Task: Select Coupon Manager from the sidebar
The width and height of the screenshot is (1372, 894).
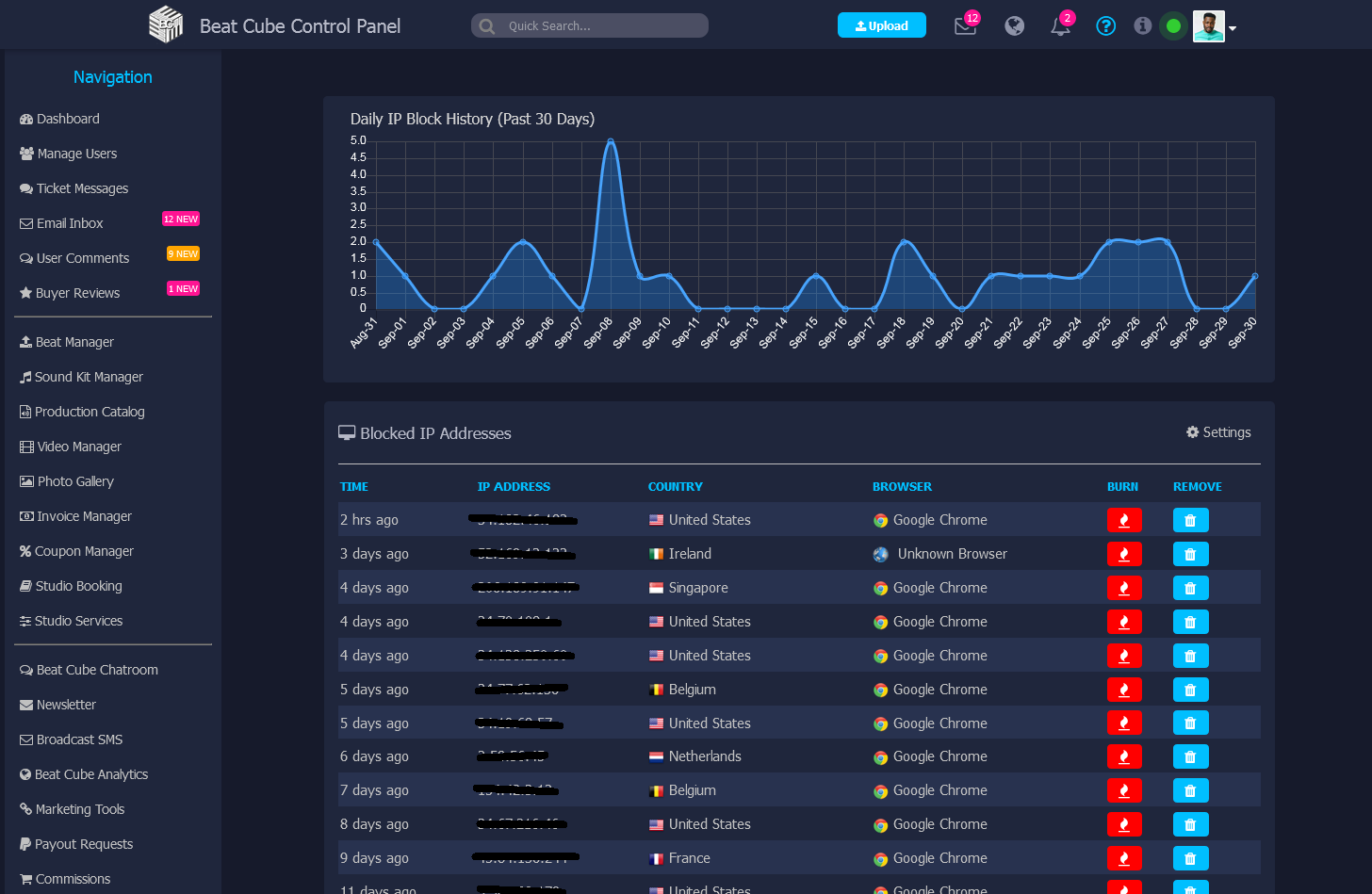Action: [84, 551]
